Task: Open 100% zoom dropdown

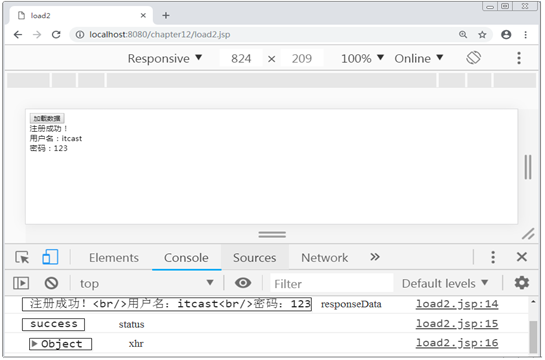Action: click(362, 58)
